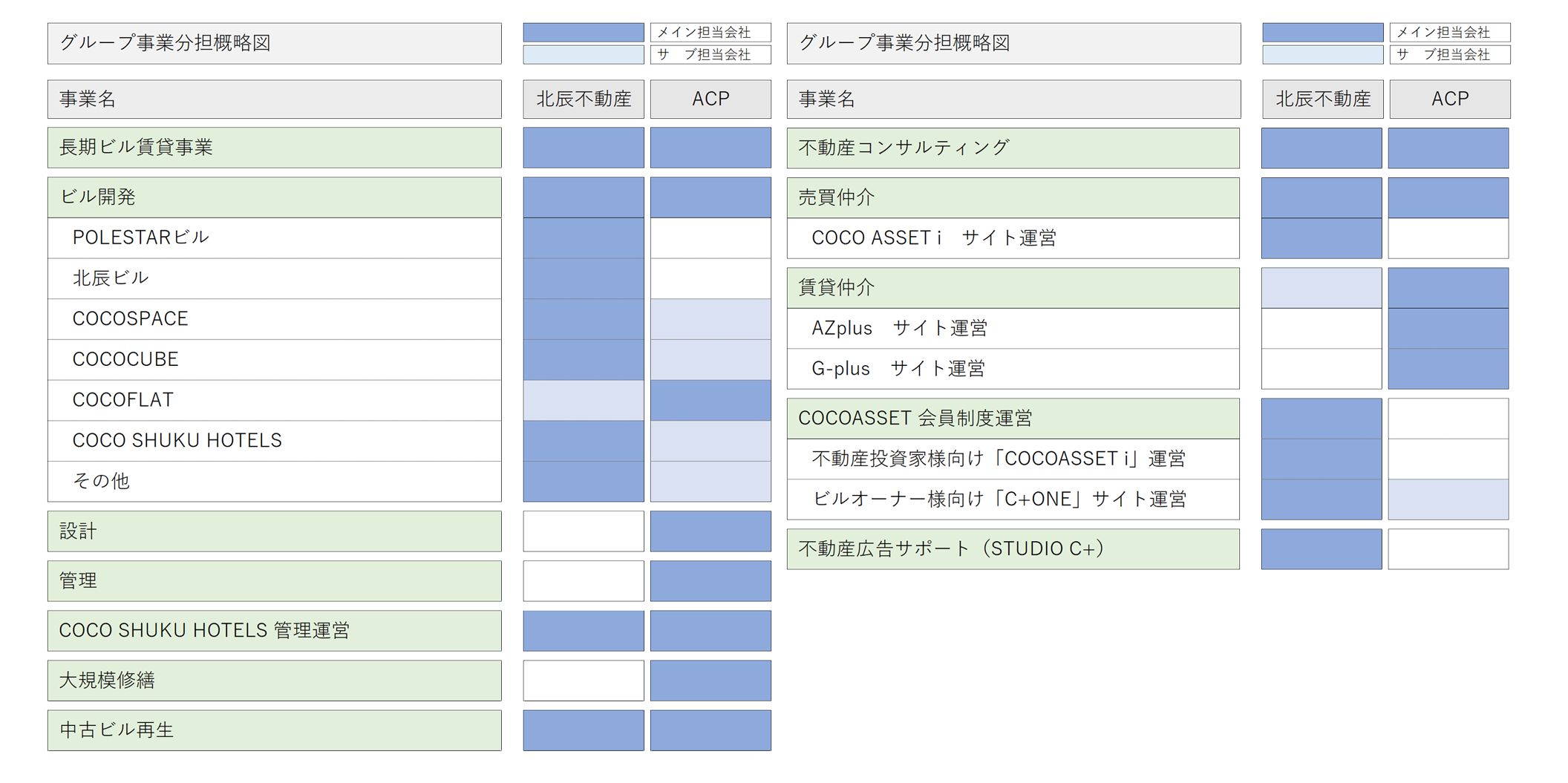The image size is (1568, 783).
Task: Click the COCOFLAT row's light 北辰不動産 cell
Action: click(x=584, y=401)
